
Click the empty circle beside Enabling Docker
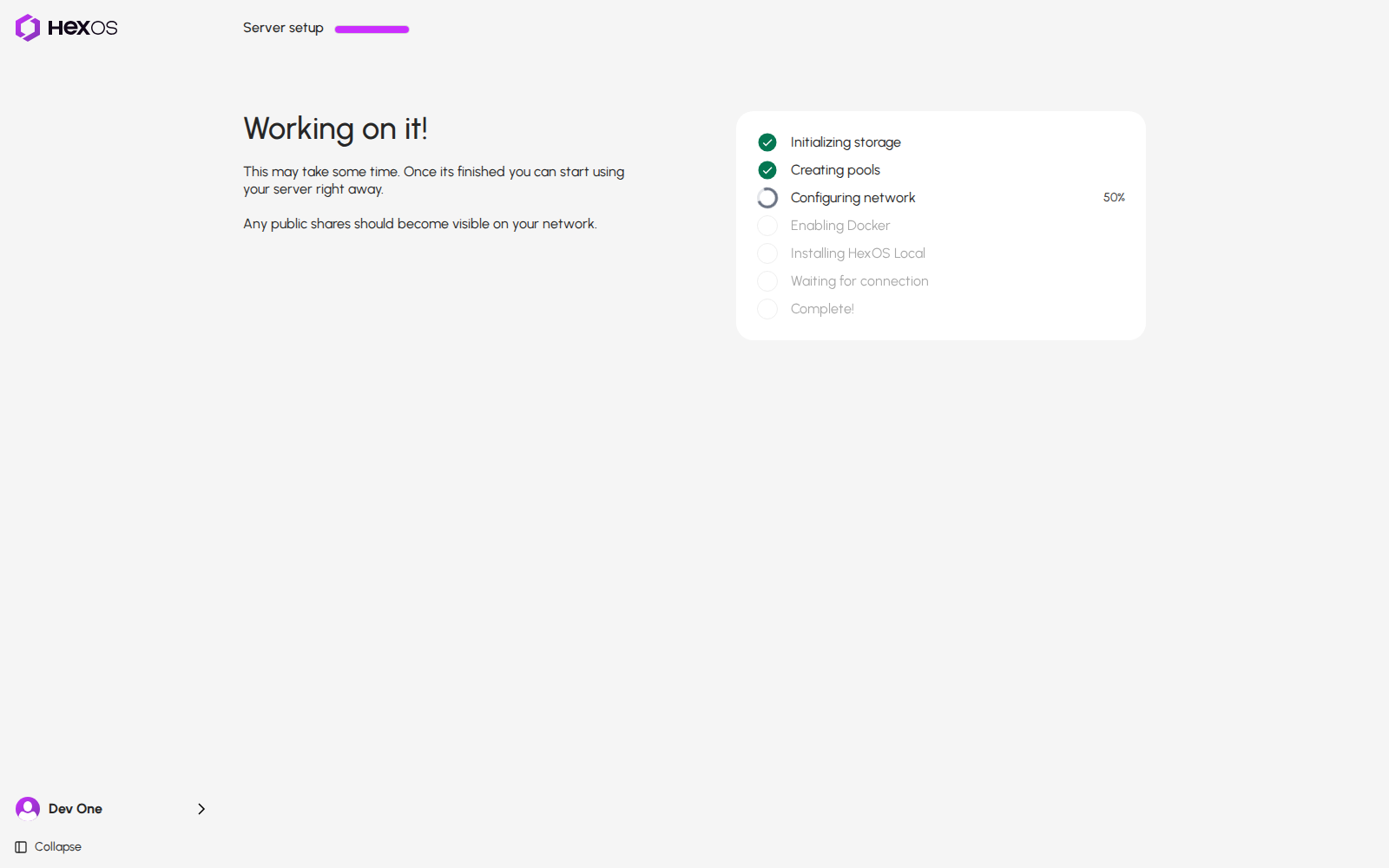coord(767,226)
